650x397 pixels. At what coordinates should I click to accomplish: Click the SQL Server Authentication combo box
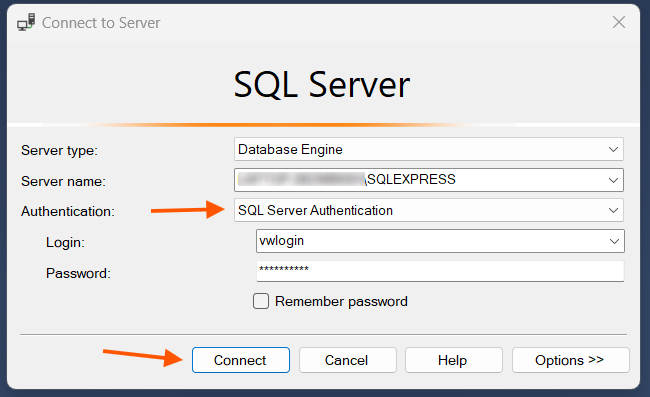pos(429,210)
